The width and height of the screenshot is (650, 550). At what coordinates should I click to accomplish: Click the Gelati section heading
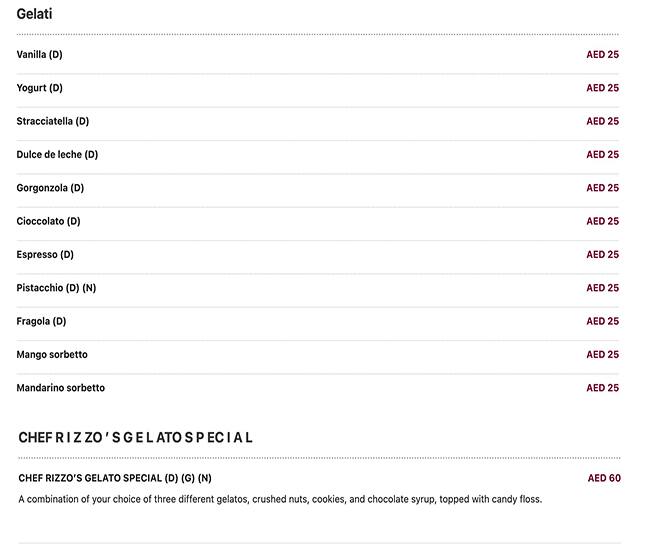[x=35, y=14]
